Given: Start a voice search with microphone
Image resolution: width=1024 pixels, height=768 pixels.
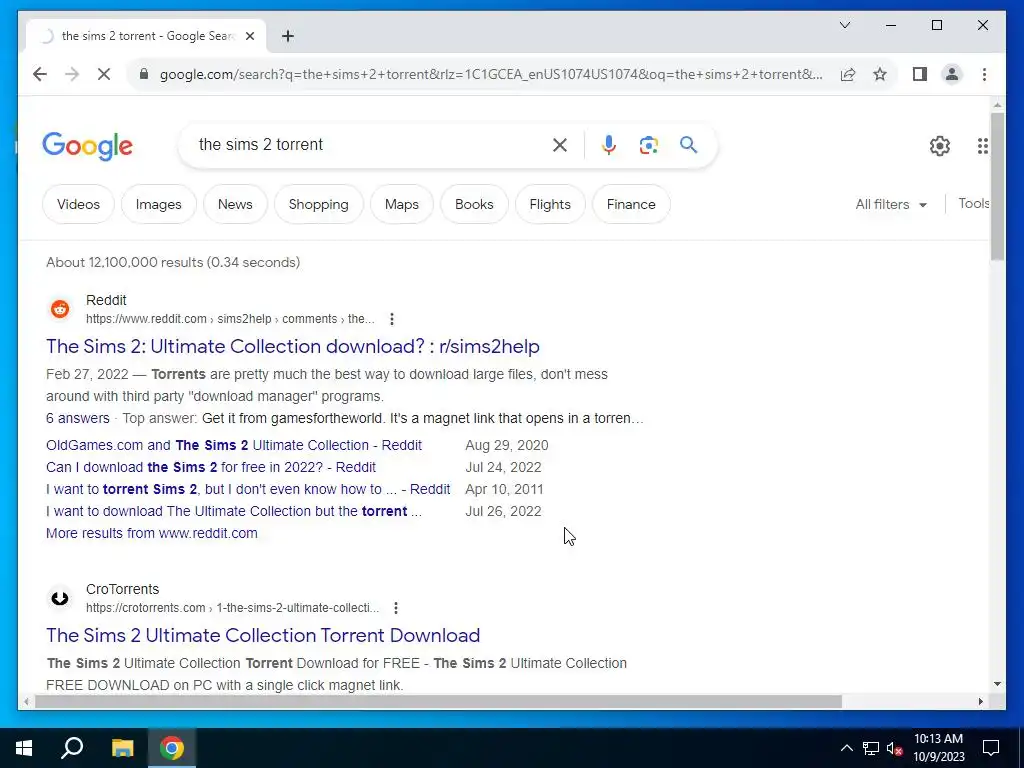Looking at the screenshot, I should coord(609,145).
